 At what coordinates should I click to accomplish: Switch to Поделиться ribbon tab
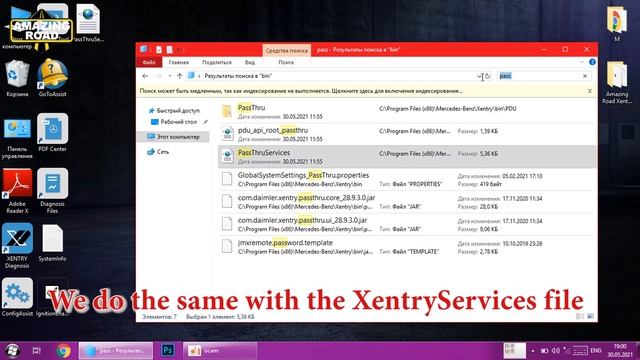(x=217, y=62)
